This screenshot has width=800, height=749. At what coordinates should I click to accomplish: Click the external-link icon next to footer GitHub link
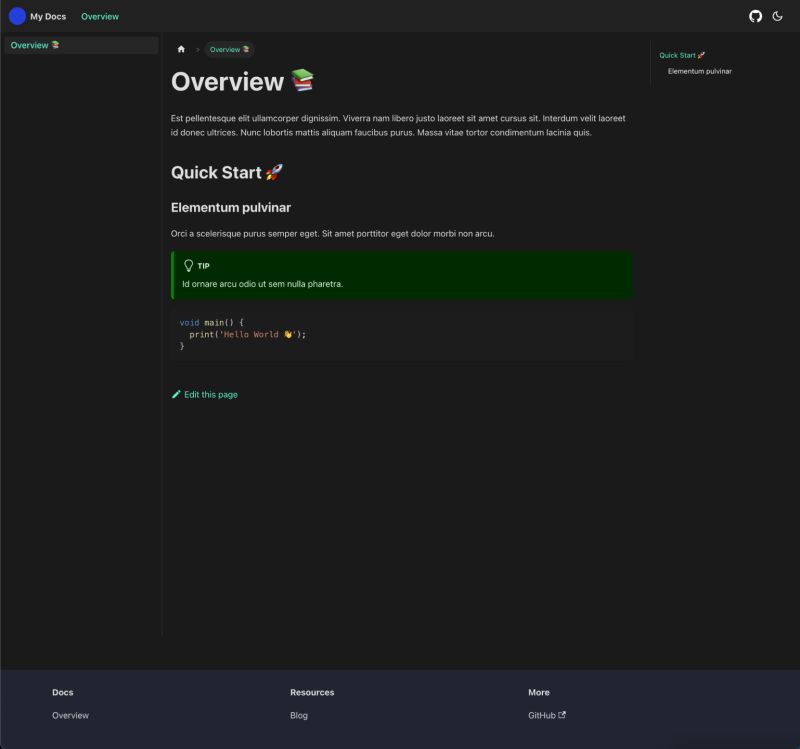(564, 715)
